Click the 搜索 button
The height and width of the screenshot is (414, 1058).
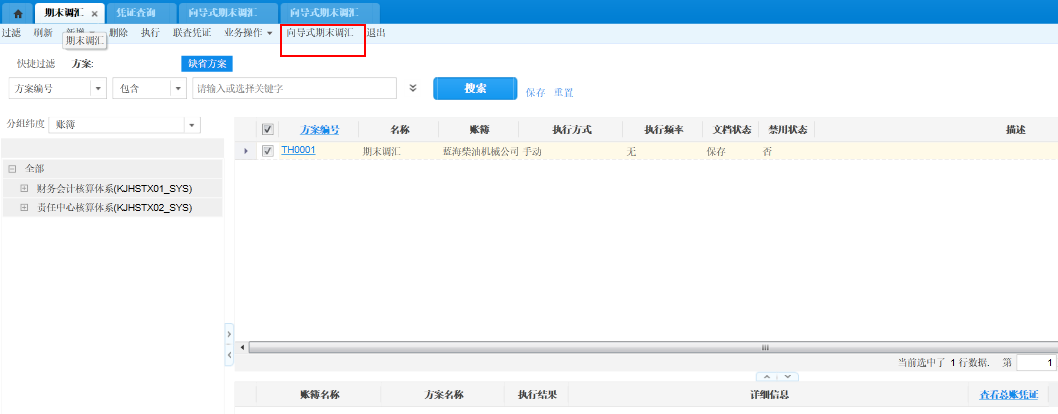coord(475,88)
